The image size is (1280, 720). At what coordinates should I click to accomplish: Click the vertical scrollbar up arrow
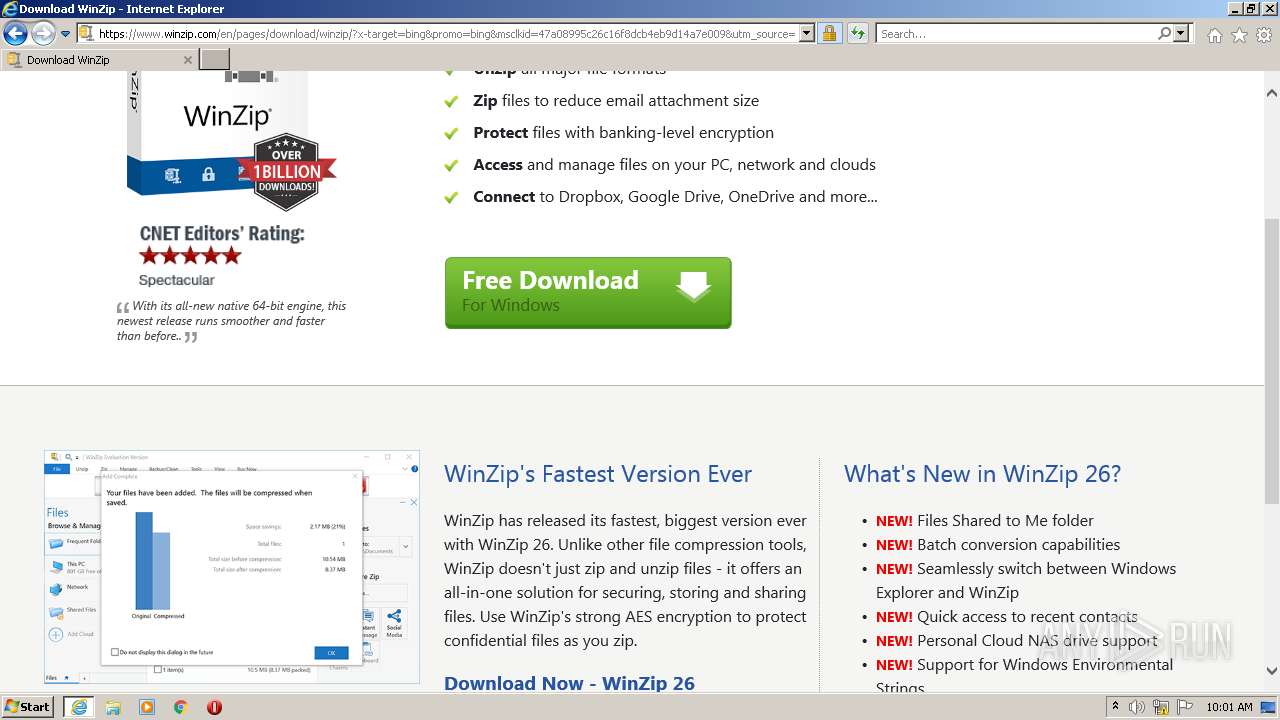point(1272,93)
